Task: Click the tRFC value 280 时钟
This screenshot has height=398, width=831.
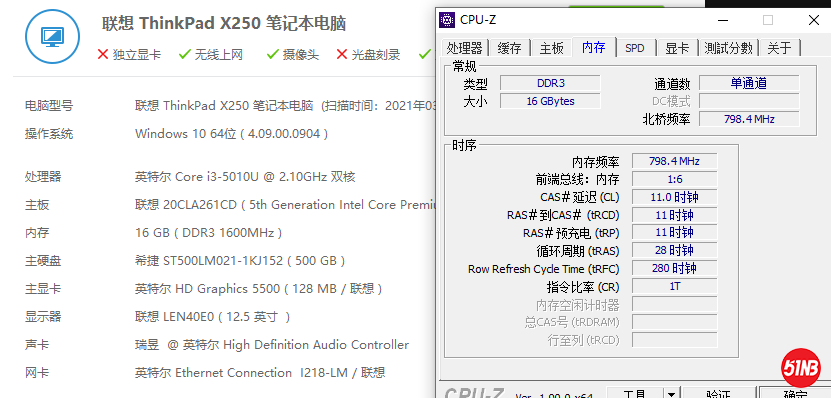Action: 674,269
